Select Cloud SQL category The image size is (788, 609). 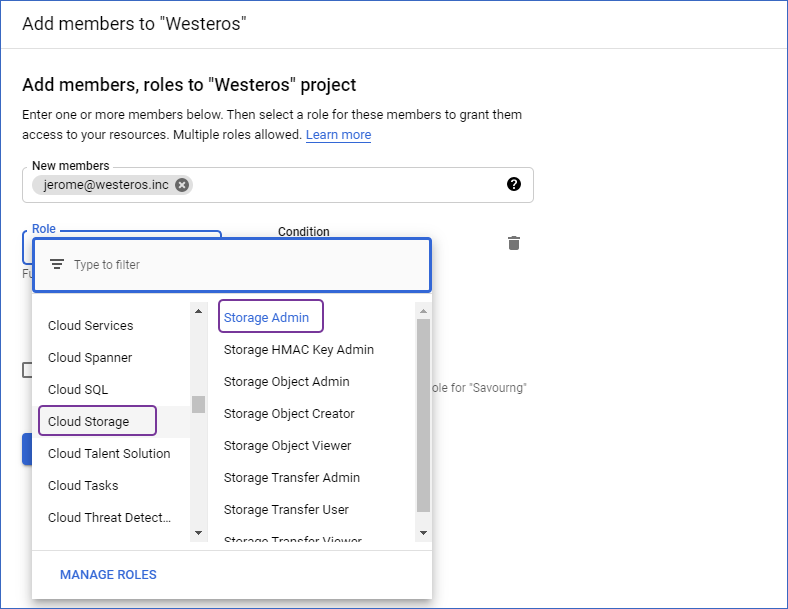point(78,390)
